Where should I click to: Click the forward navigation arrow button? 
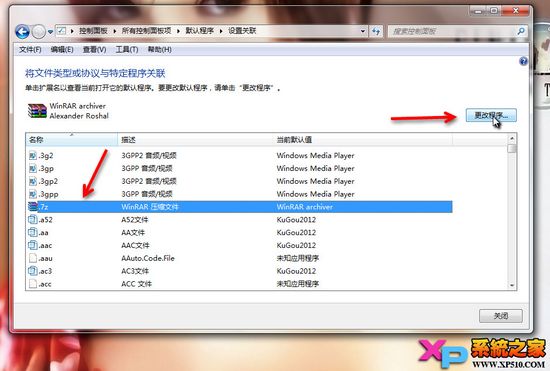pyautogui.click(x=39, y=32)
